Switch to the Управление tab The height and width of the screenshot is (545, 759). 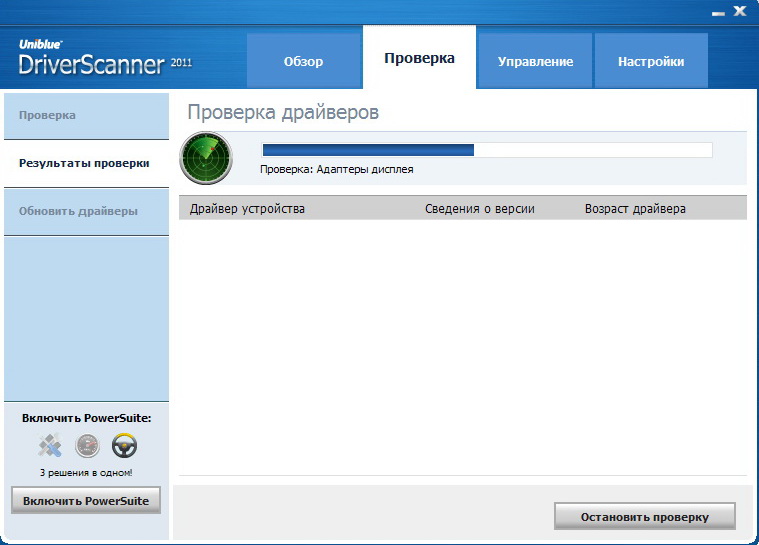(535, 61)
